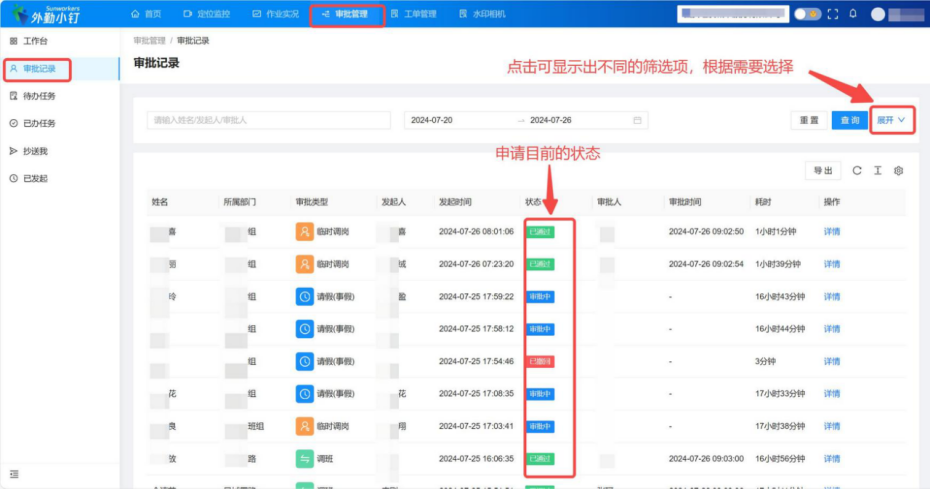Click 已通过 status tag in 08:01:06 row

540,232
